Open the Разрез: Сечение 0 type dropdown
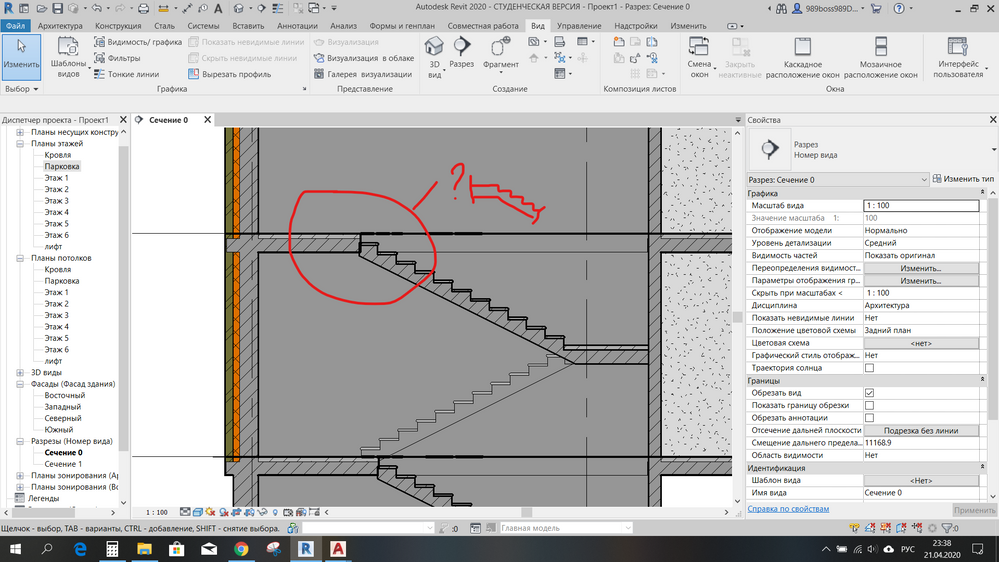This screenshot has height=562, width=999. pos(837,180)
